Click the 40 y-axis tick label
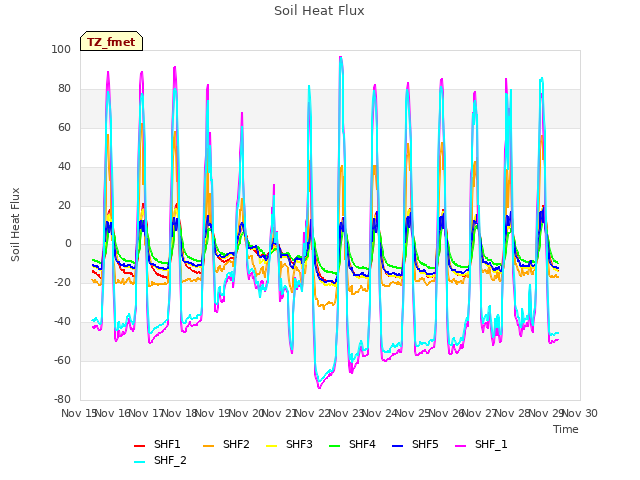Image resolution: width=640 pixels, height=480 pixels. click(64, 167)
